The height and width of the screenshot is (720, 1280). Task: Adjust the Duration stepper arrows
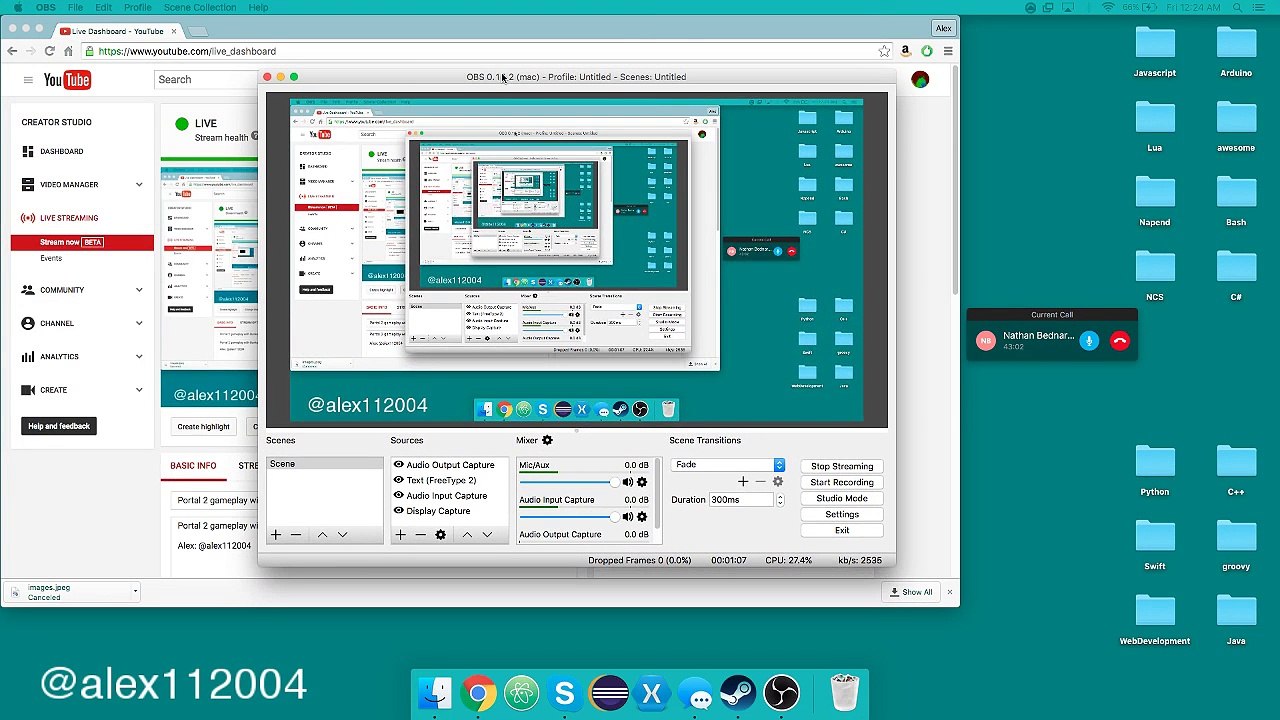pyautogui.click(x=780, y=500)
